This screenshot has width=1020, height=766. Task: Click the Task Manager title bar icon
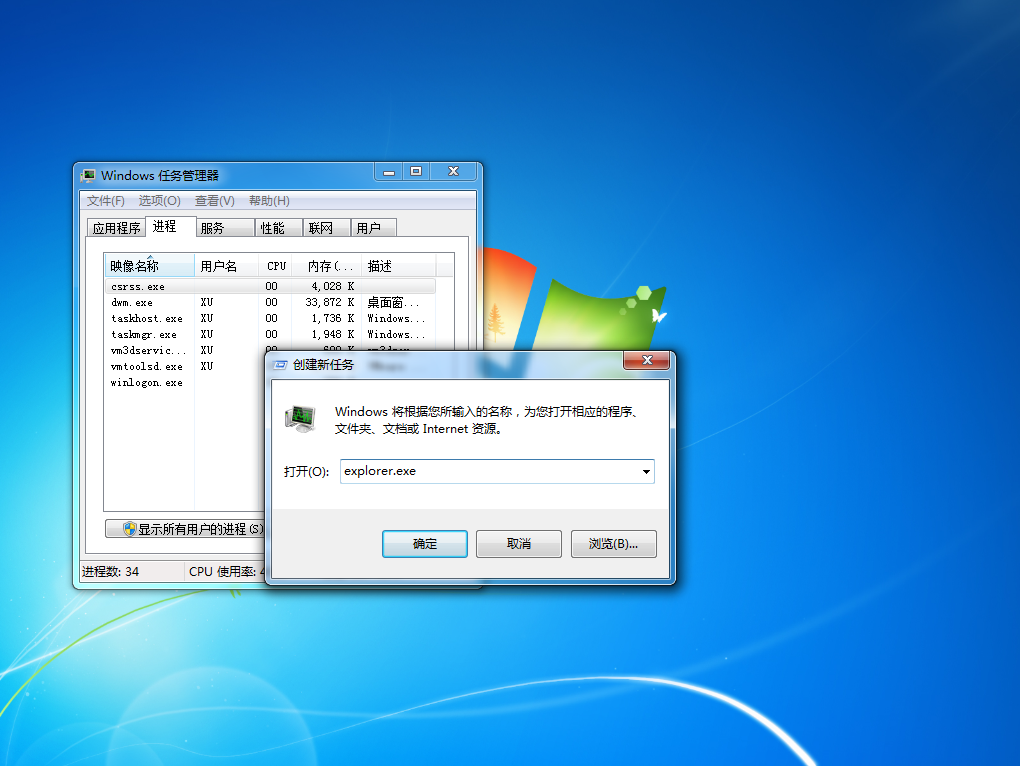click(x=88, y=176)
